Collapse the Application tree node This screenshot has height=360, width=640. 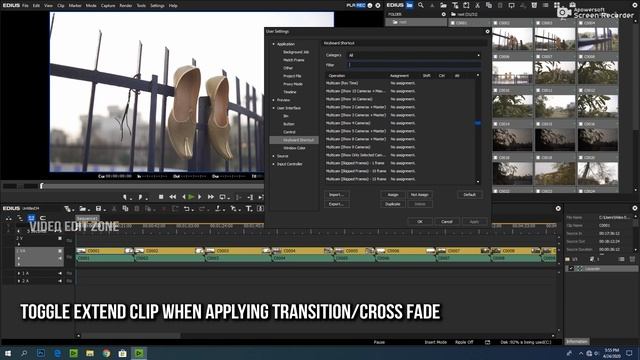click(274, 44)
